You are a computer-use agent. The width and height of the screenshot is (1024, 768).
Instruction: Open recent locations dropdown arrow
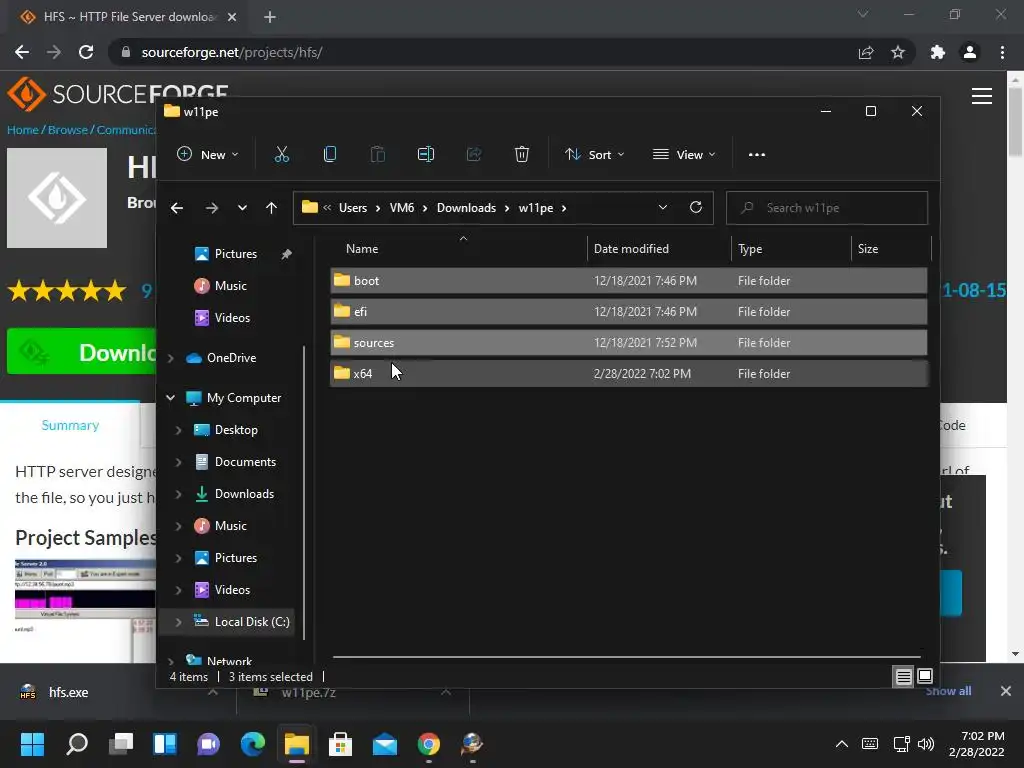point(242,208)
